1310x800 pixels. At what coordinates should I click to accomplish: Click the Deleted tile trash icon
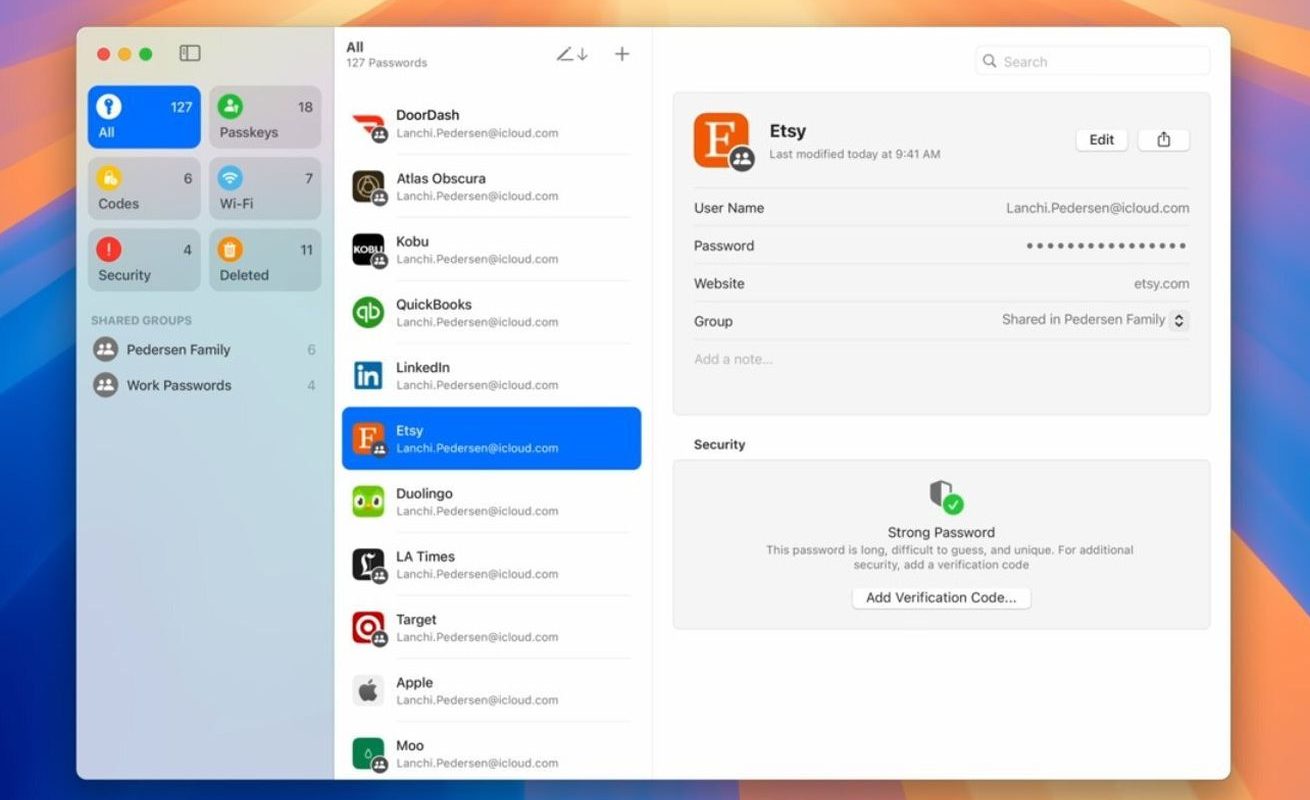(230, 249)
